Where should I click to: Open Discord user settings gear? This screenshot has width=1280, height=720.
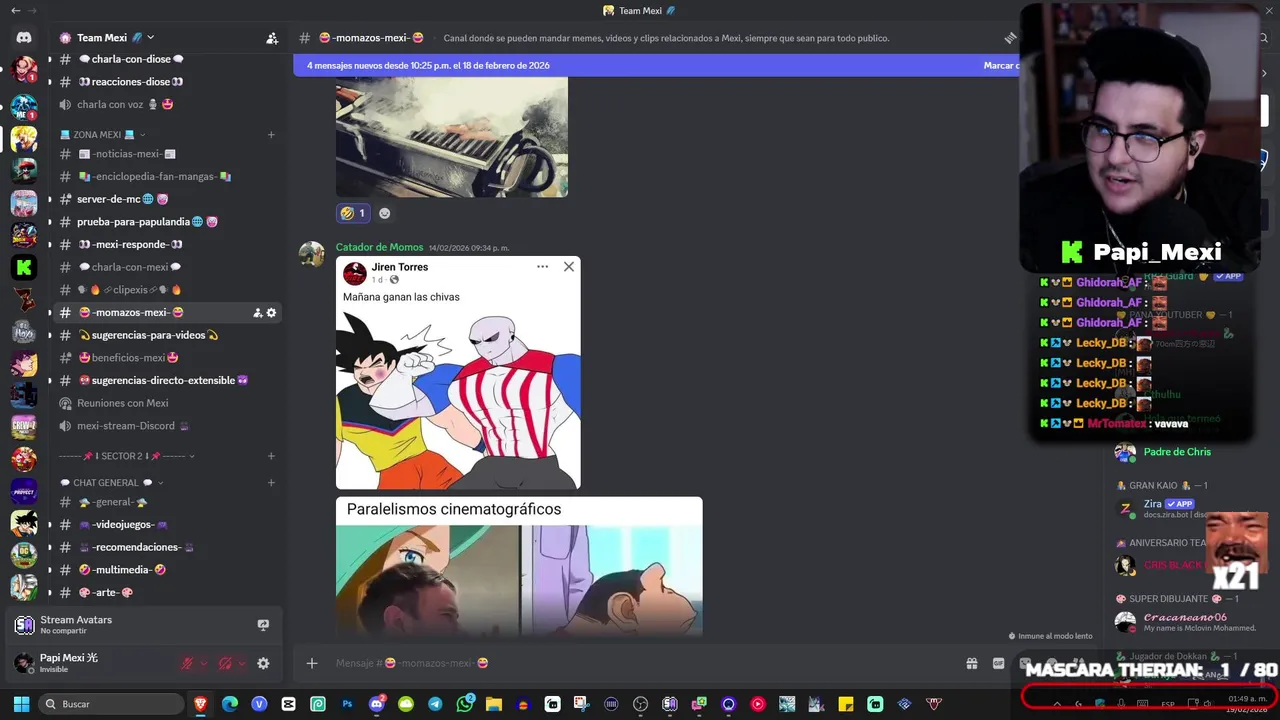tap(263, 663)
